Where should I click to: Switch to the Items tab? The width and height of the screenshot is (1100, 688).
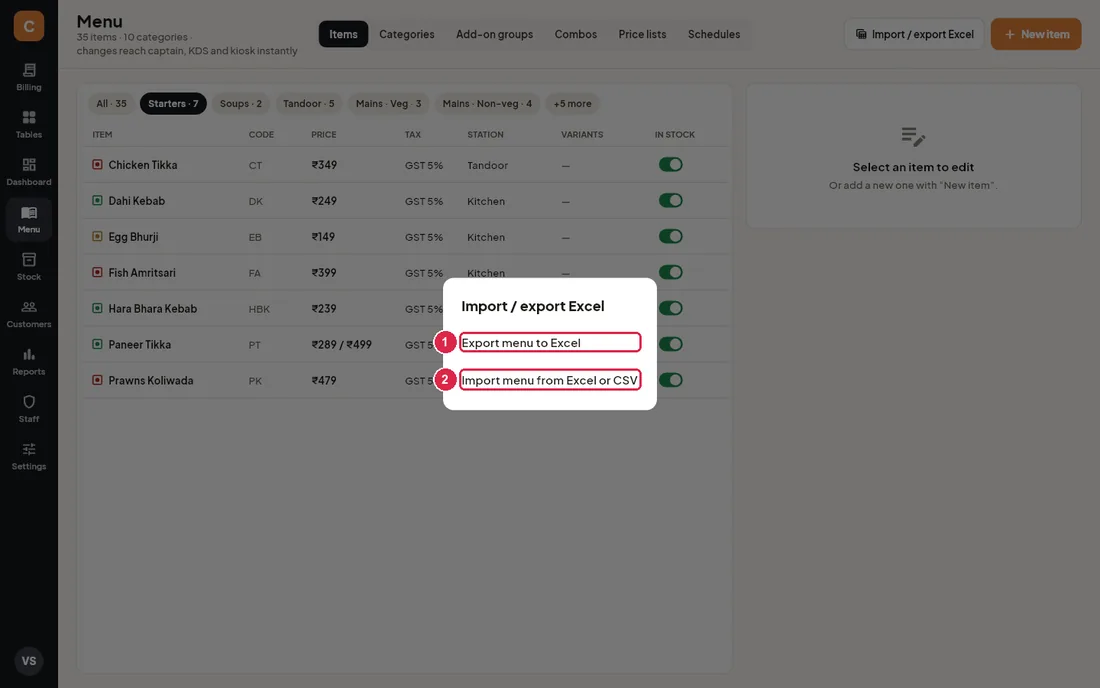click(x=343, y=34)
